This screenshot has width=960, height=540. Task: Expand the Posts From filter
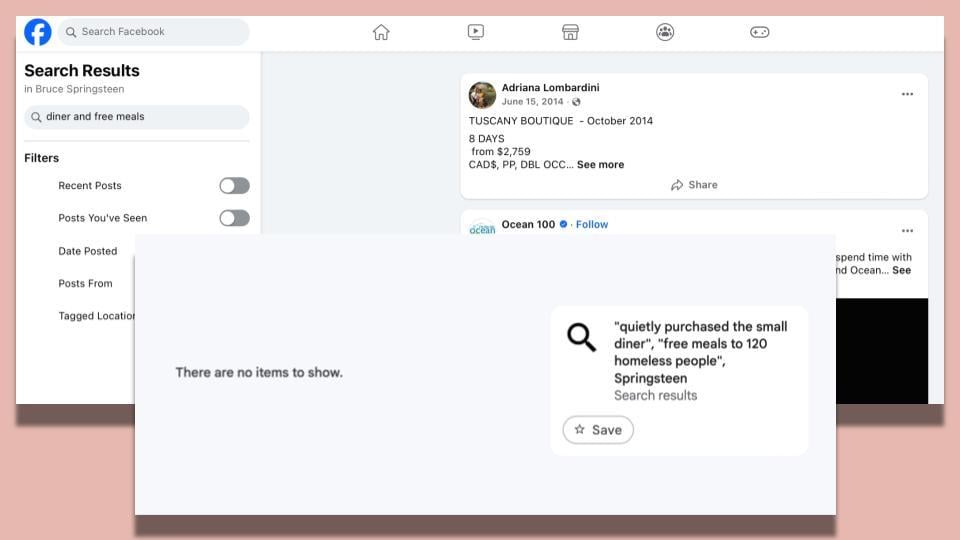[85, 284]
